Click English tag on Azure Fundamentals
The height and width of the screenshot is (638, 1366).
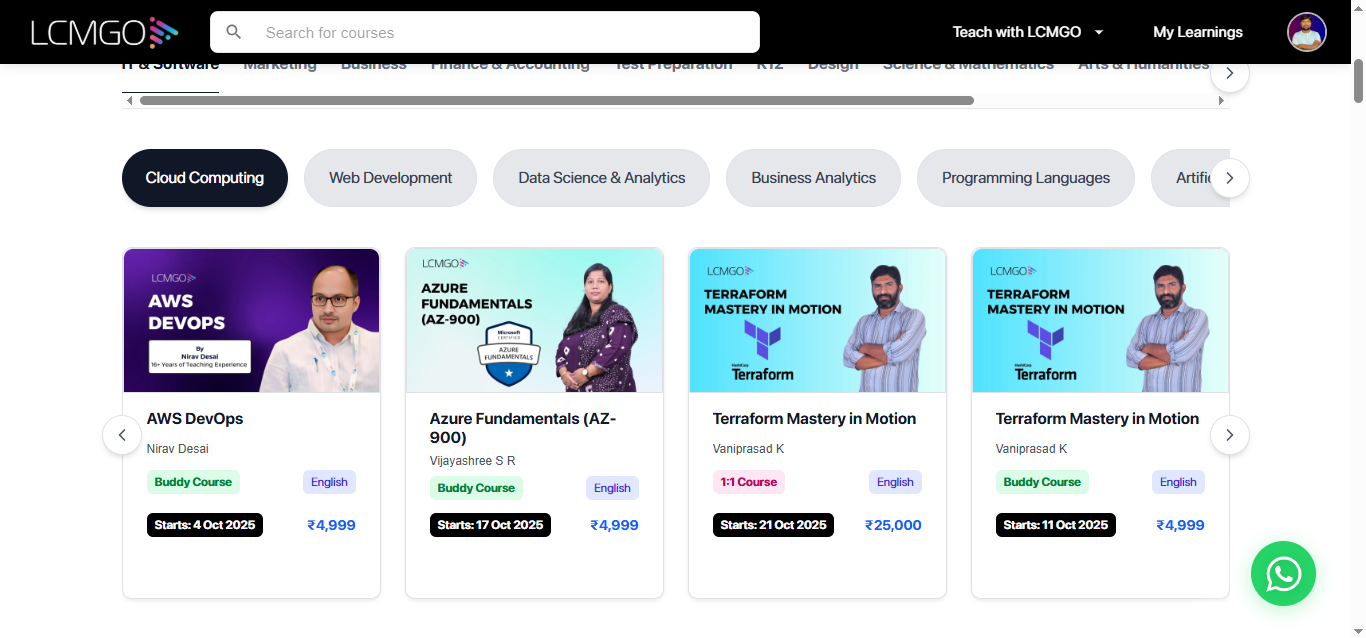pos(612,488)
